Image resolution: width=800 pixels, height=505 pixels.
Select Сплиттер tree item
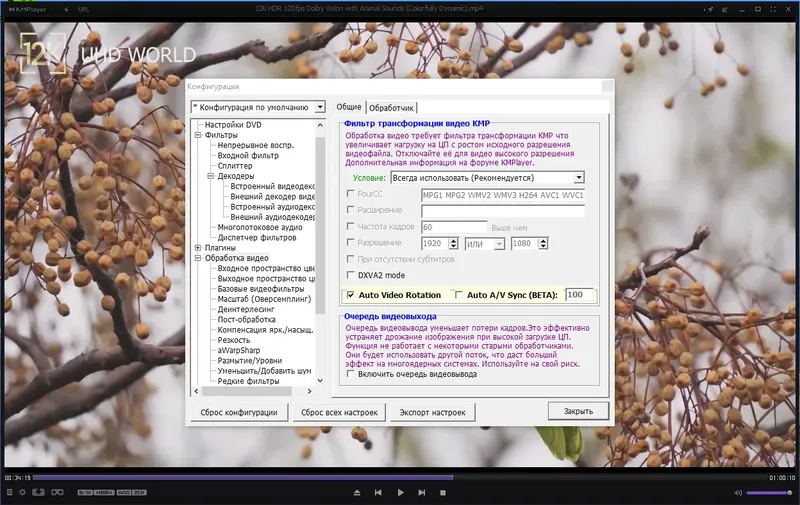[235, 166]
